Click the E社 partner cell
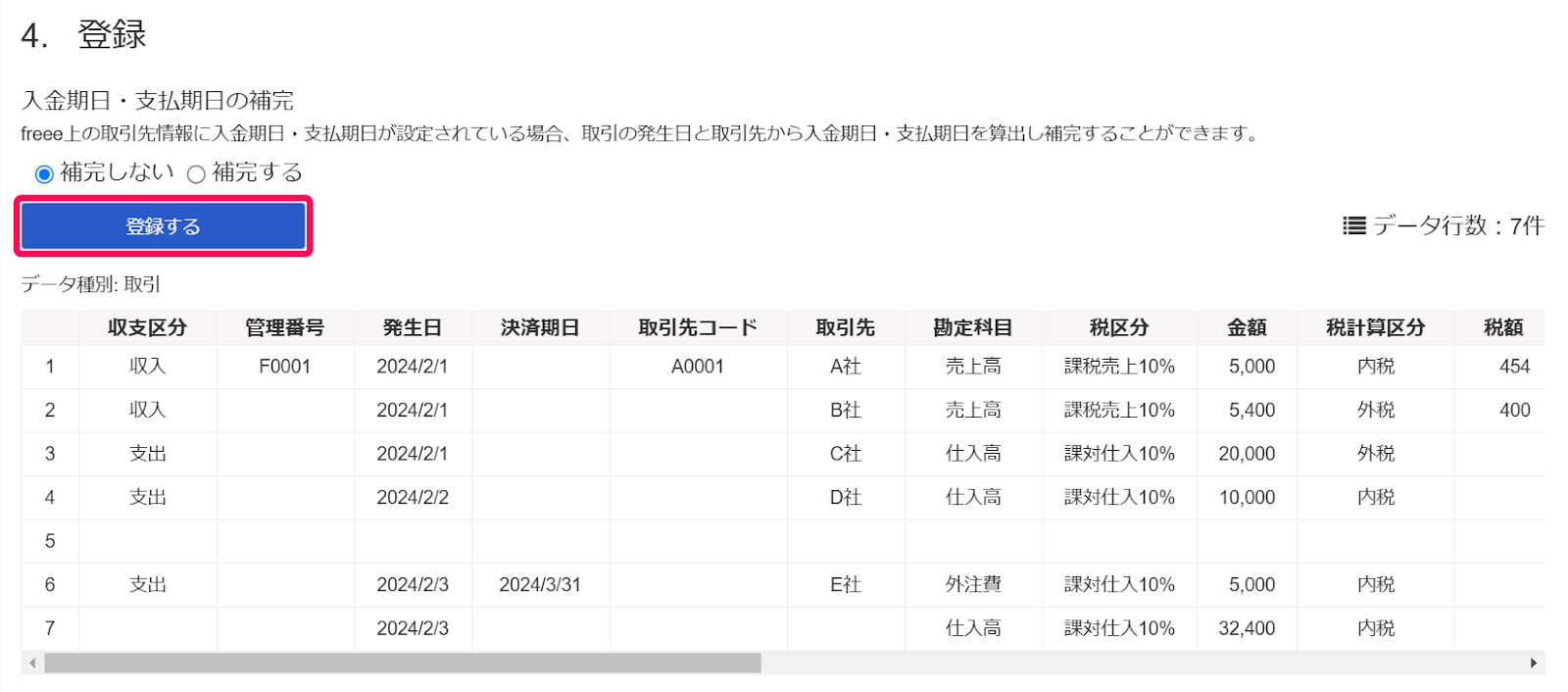1568x692 pixels. 846,585
